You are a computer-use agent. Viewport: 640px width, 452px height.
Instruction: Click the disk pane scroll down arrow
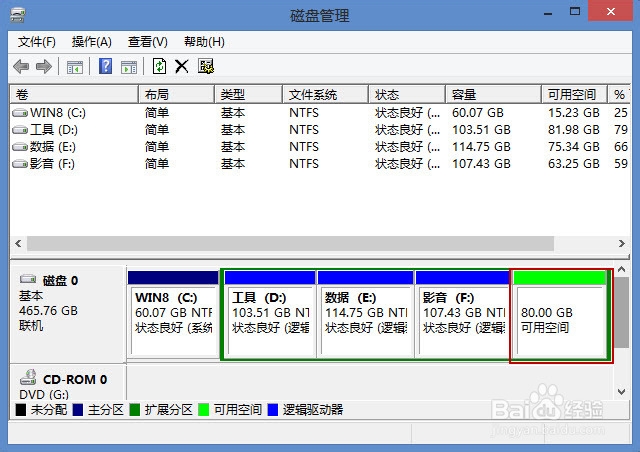[622, 392]
